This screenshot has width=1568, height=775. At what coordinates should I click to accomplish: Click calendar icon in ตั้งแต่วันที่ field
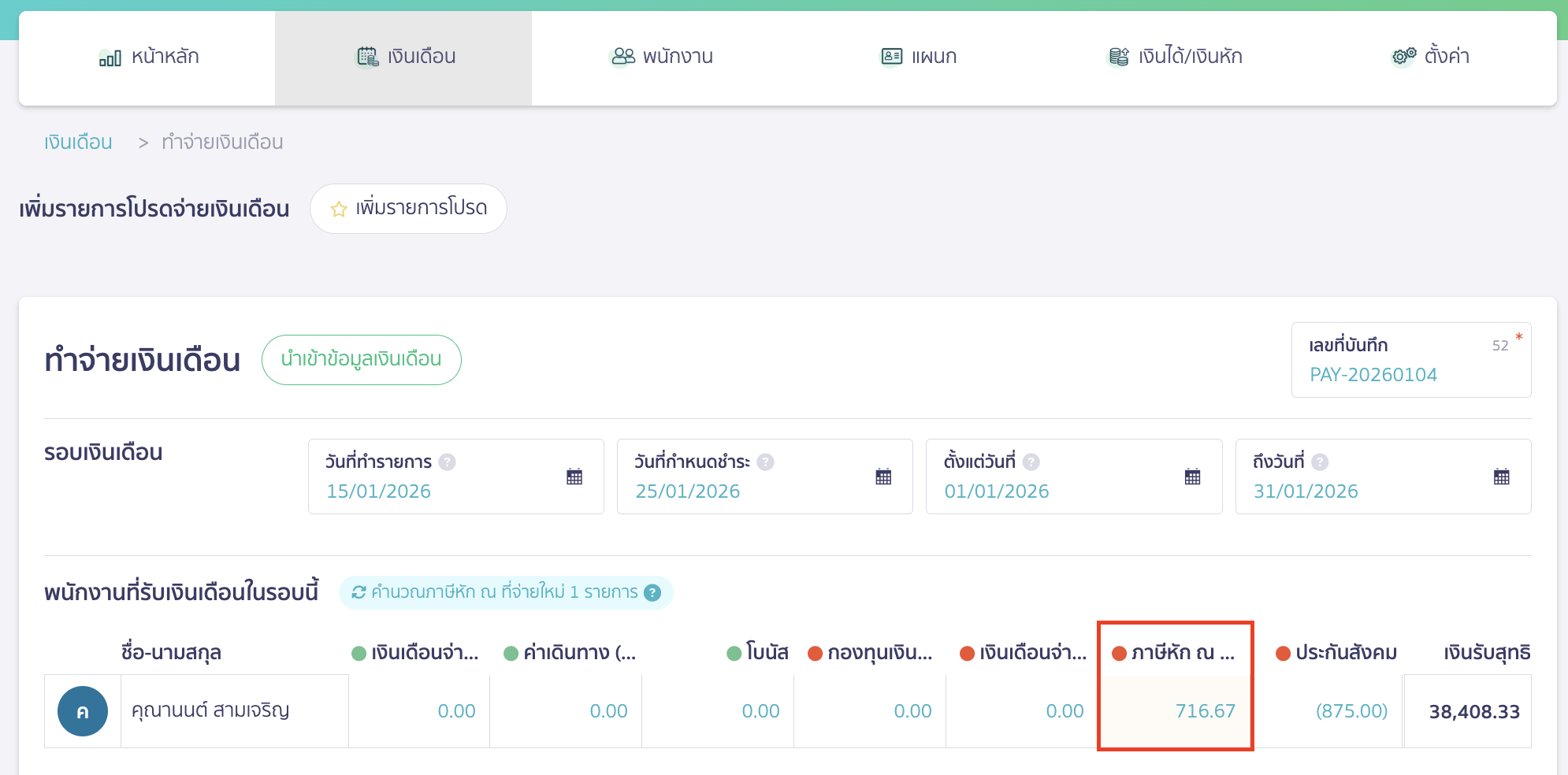tap(1192, 476)
